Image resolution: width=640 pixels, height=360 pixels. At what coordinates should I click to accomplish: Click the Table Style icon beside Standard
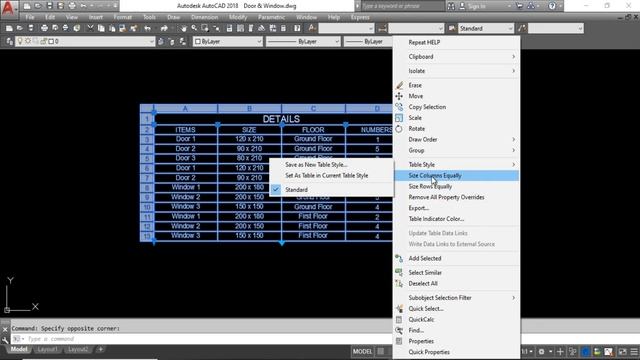452,28
